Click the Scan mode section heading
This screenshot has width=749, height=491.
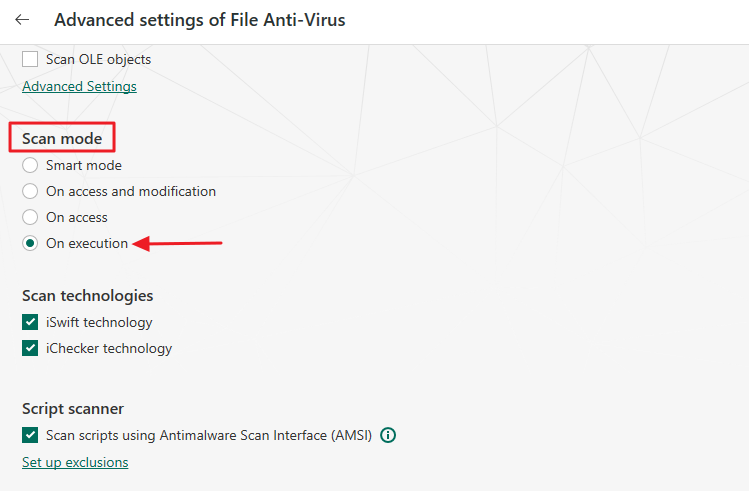click(62, 138)
